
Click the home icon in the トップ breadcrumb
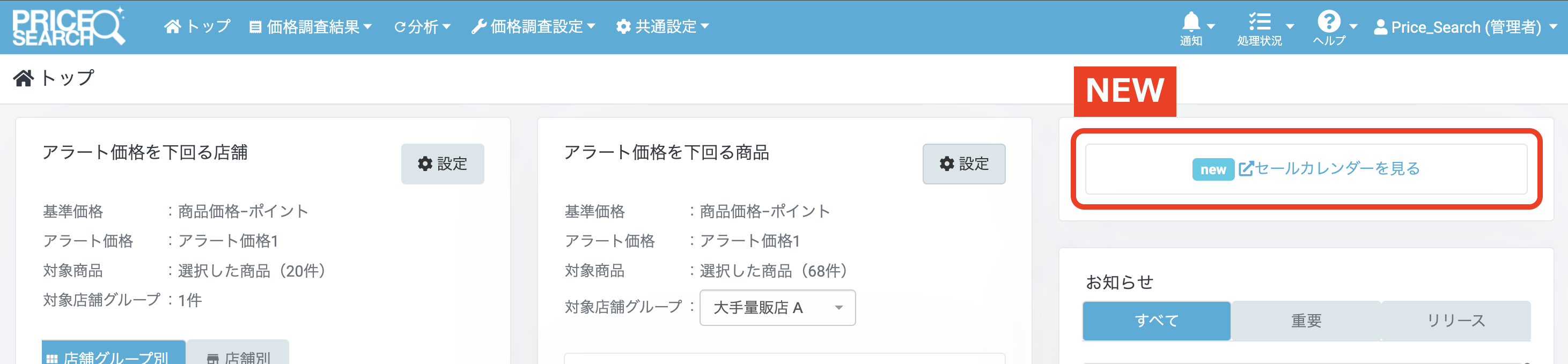(x=23, y=78)
